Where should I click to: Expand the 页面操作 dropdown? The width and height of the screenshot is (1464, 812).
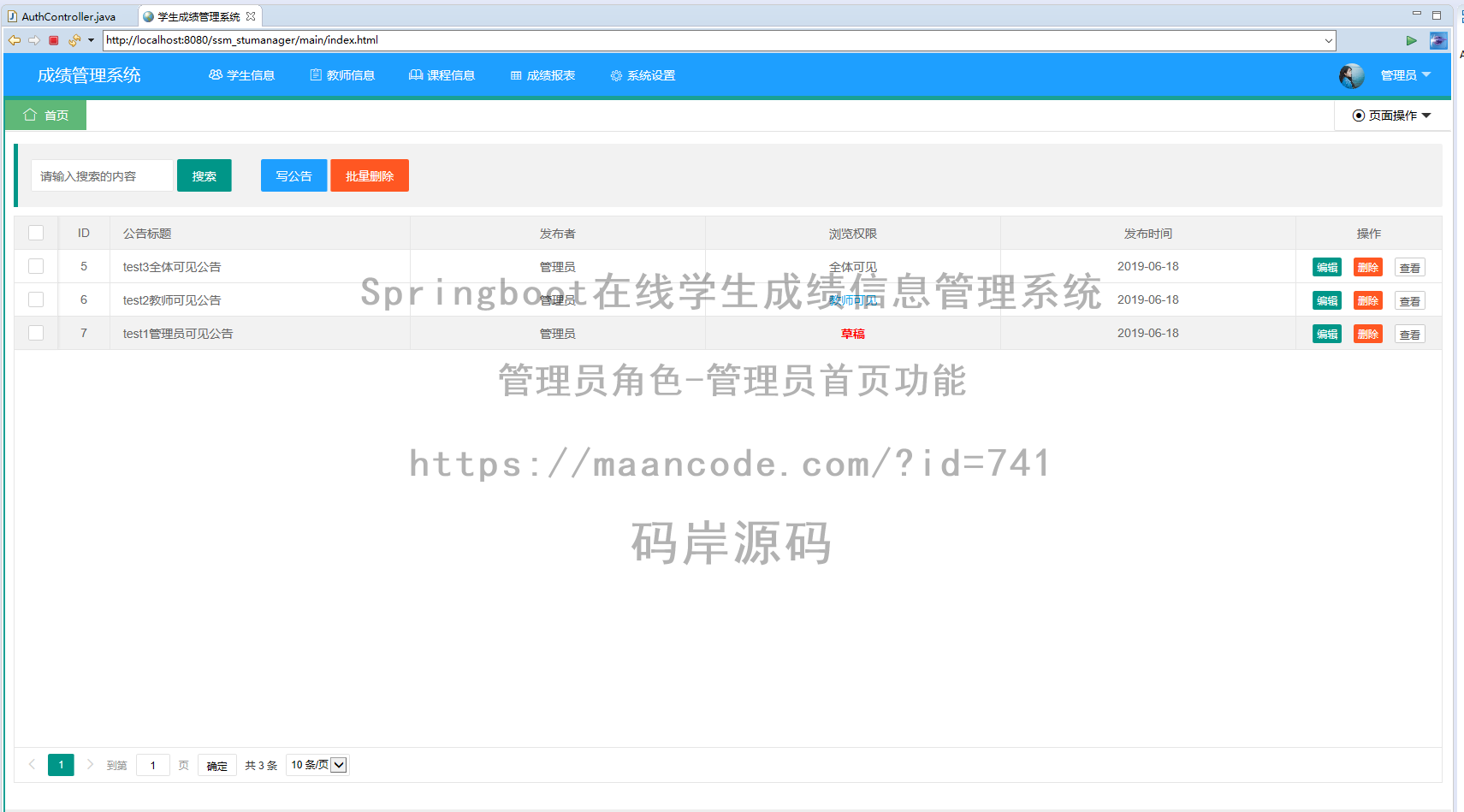(1392, 116)
